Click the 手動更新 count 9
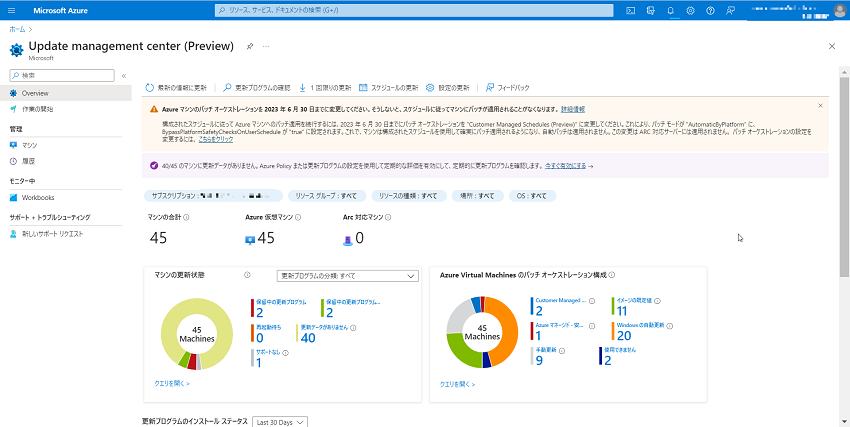This screenshot has width=850, height=427. [x=539, y=360]
